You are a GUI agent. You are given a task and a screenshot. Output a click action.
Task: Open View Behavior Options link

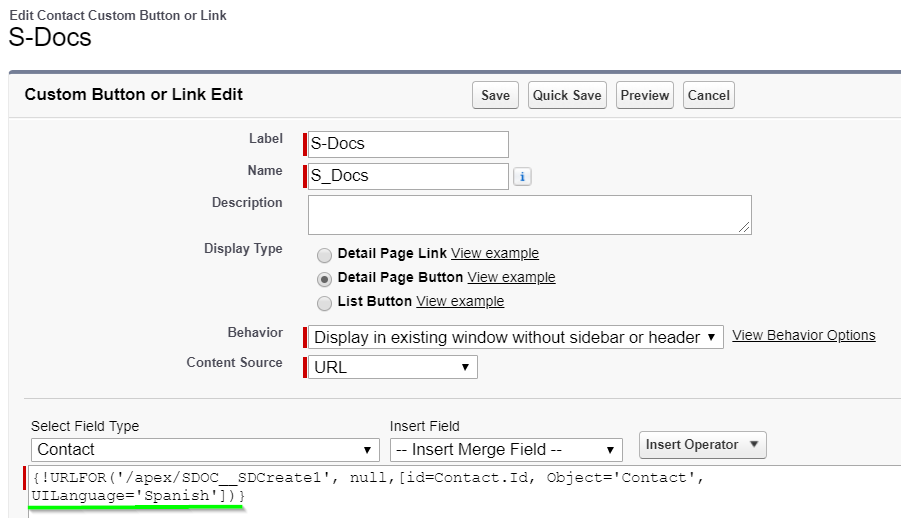803,335
